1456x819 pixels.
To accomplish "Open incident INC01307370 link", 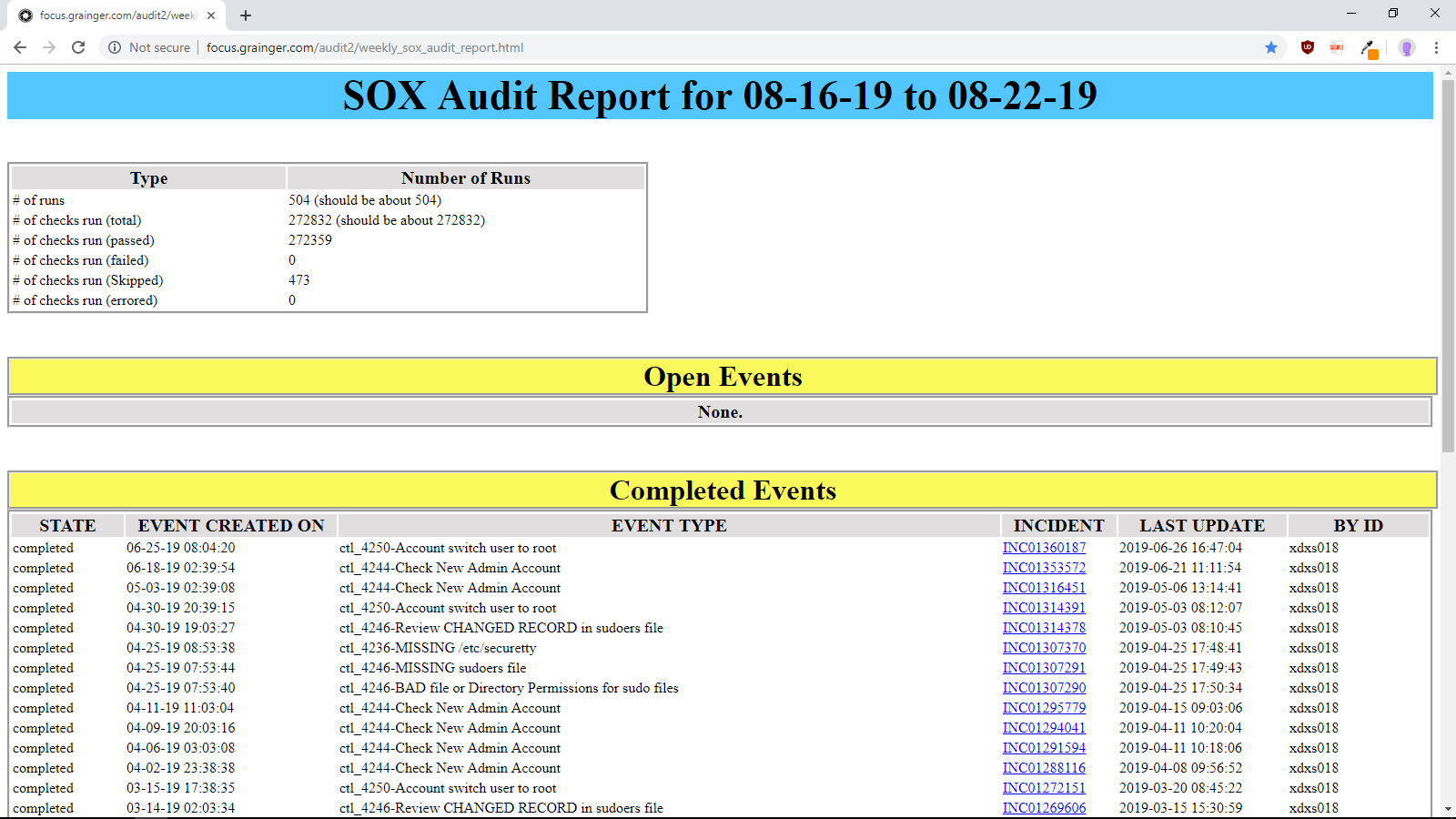I will [1044, 648].
